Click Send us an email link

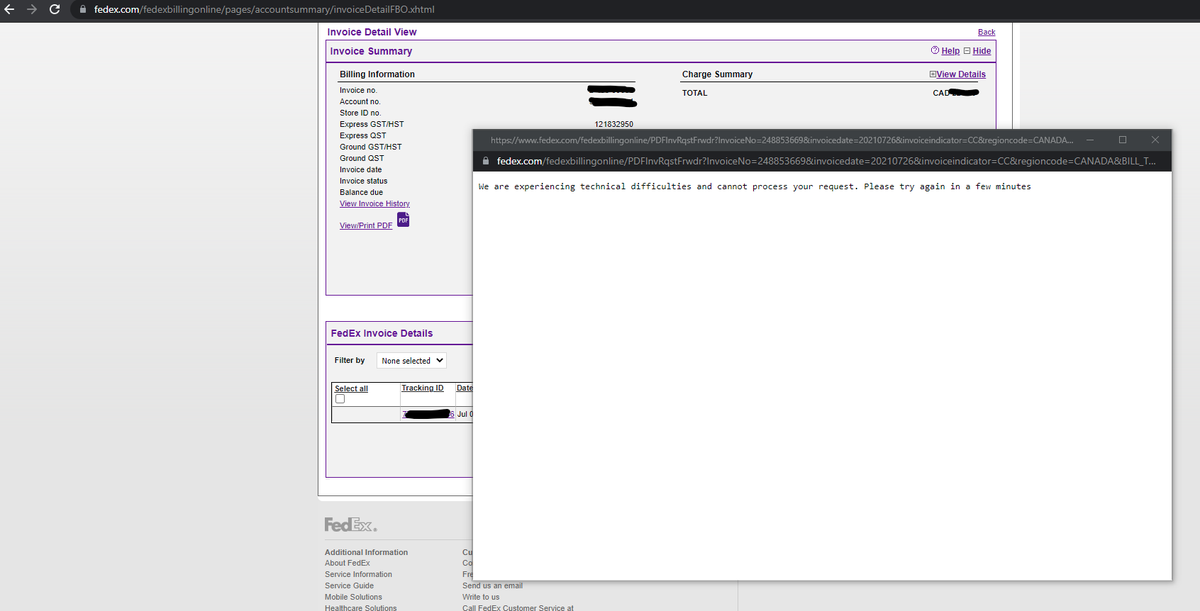tap(492, 586)
